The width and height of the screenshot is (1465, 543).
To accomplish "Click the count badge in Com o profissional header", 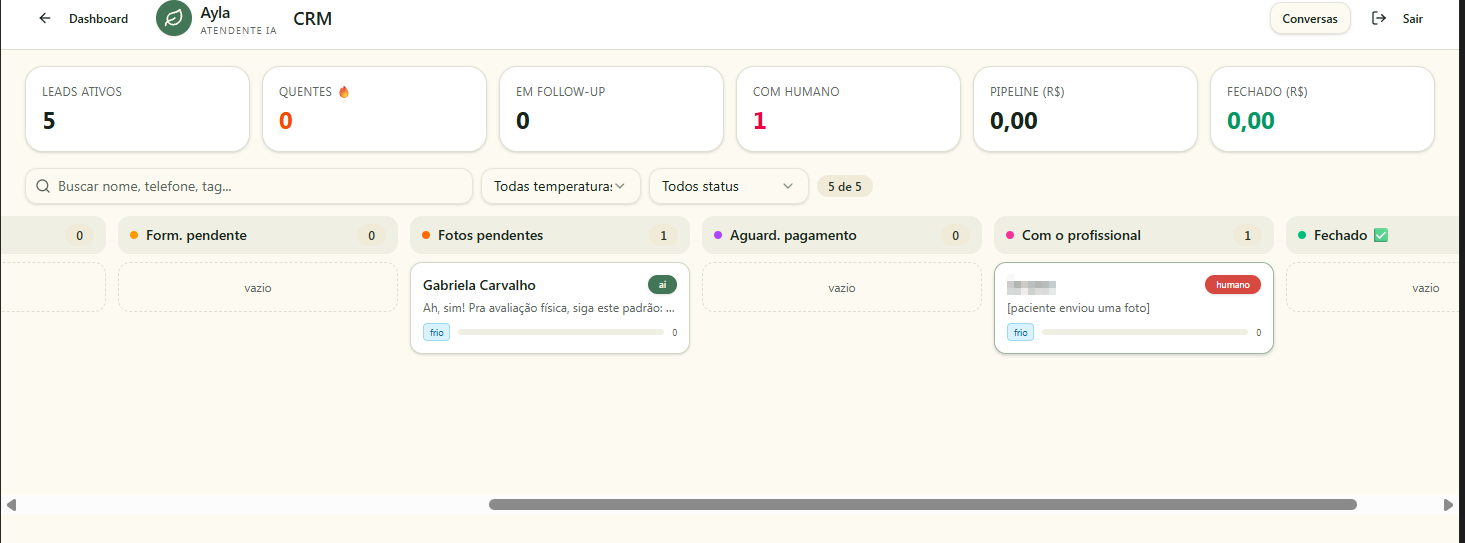I will tap(1247, 235).
